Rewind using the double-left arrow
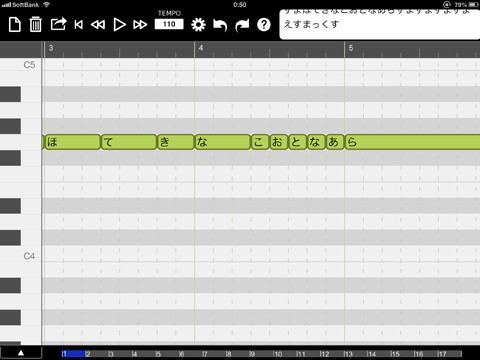480x360 pixels. click(98, 25)
